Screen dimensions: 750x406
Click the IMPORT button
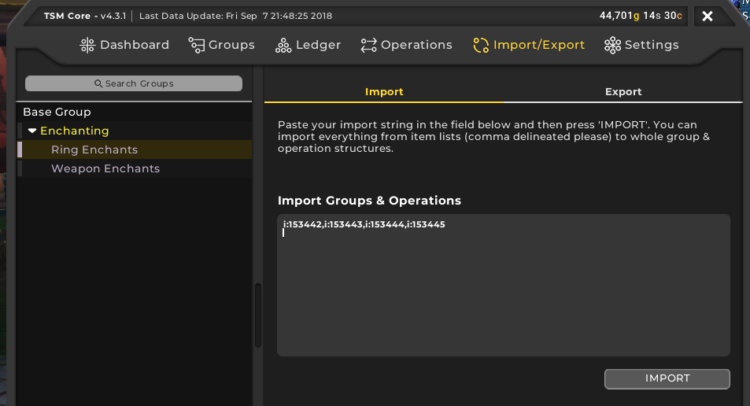pos(667,379)
